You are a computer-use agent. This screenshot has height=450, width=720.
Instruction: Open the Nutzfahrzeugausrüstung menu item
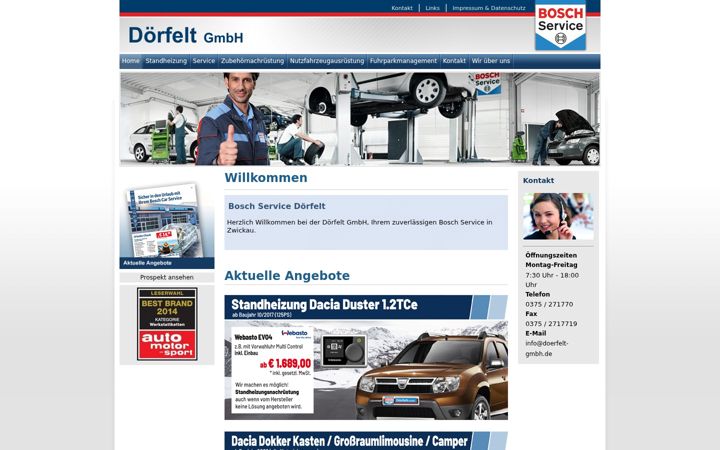(x=327, y=61)
